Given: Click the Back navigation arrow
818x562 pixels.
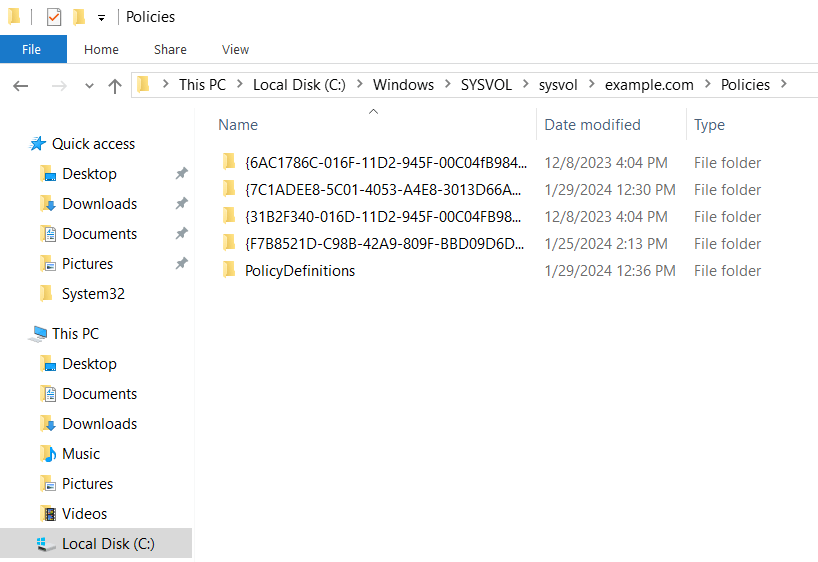Looking at the screenshot, I should pyautogui.click(x=21, y=85).
